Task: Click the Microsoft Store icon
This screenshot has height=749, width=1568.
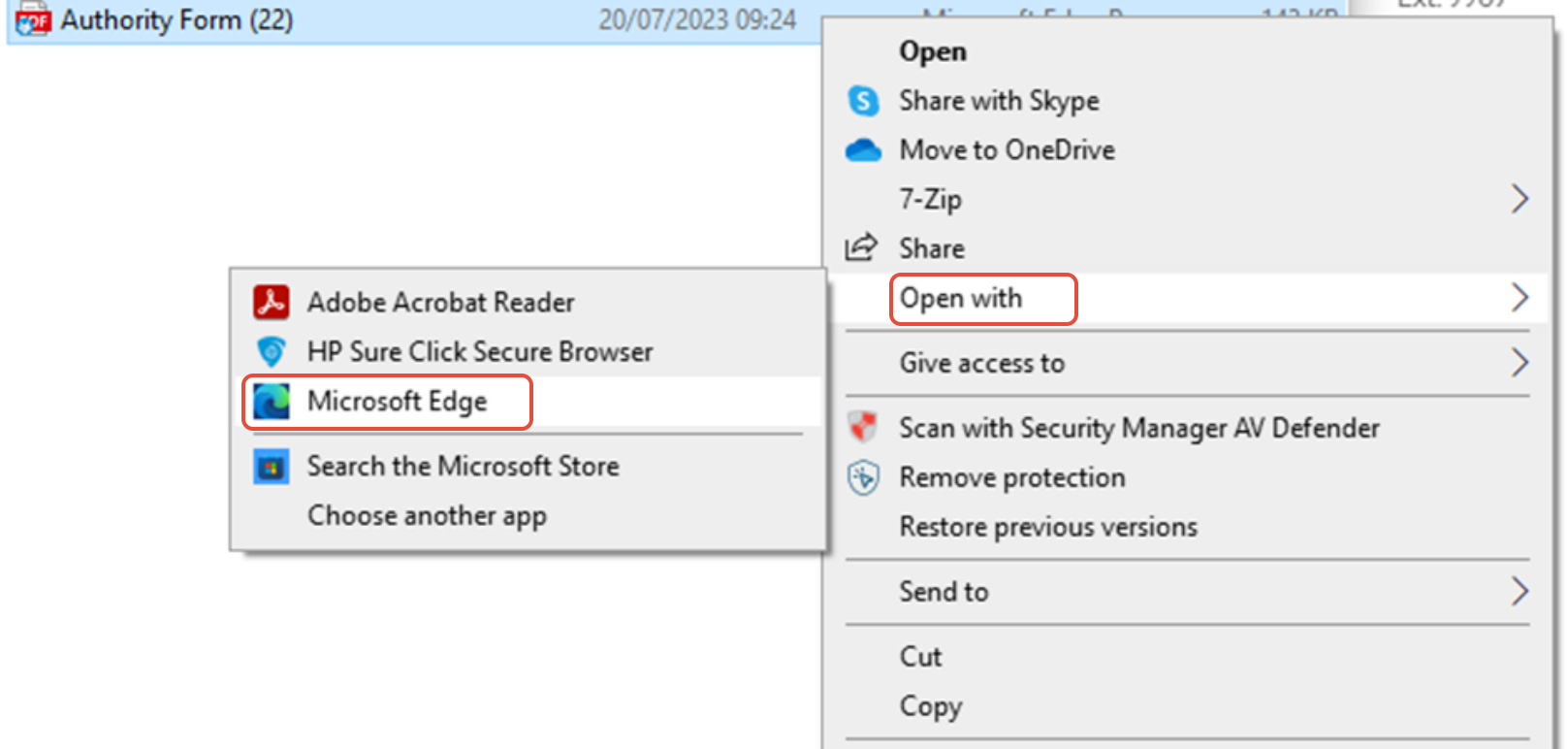Action: 272,466
